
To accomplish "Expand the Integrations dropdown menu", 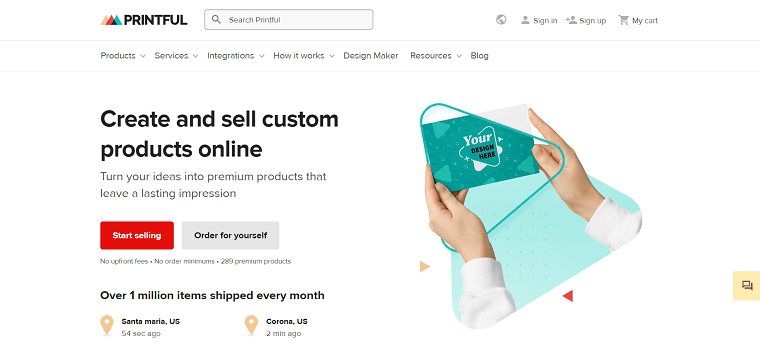I will coord(236,56).
